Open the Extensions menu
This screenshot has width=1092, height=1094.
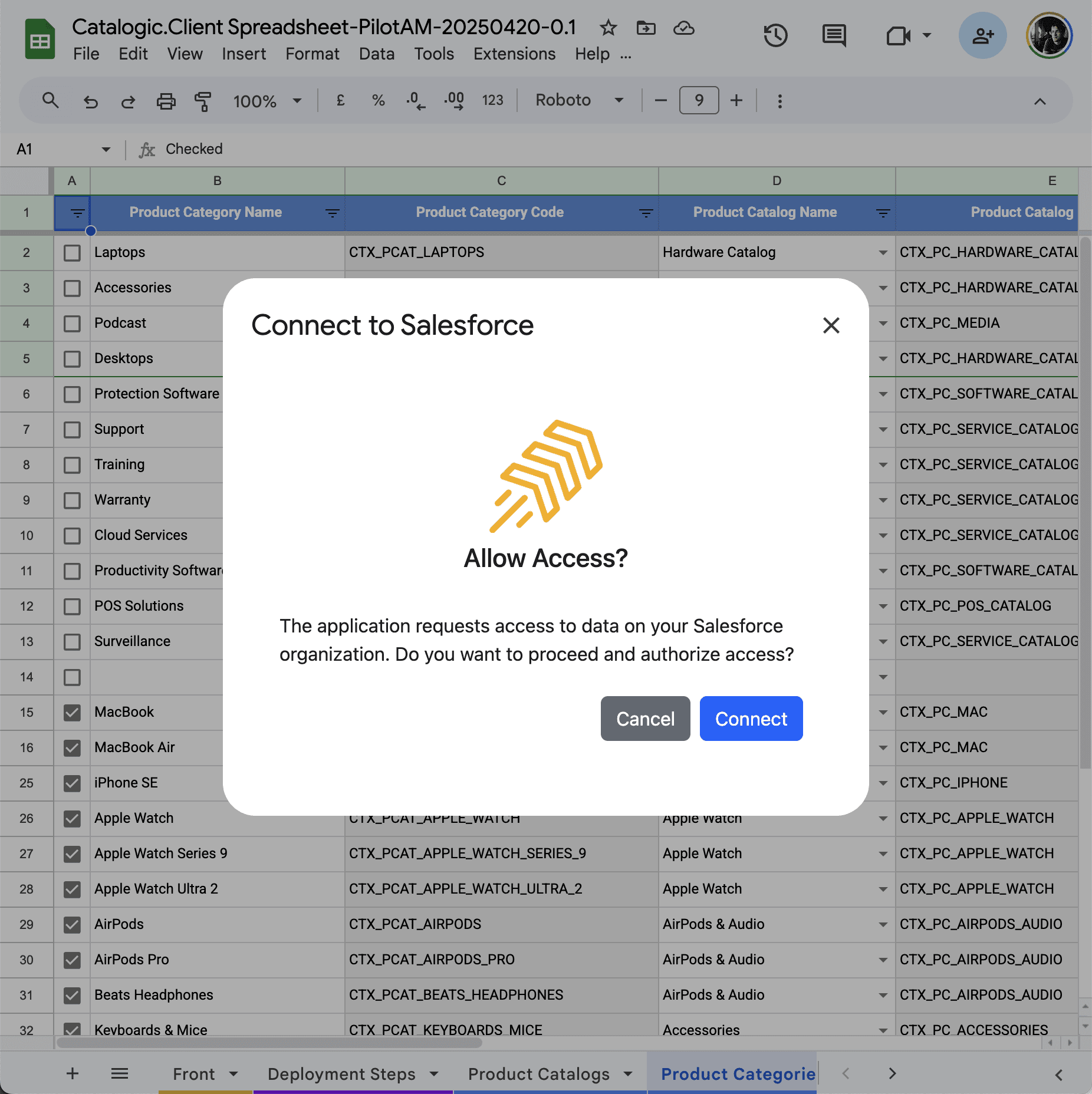coord(514,54)
